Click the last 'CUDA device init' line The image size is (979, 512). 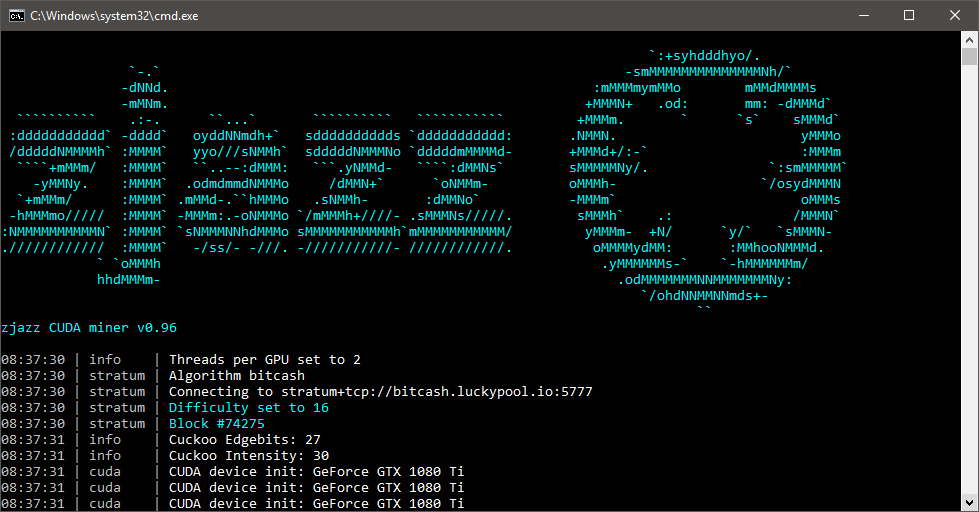[317, 503]
